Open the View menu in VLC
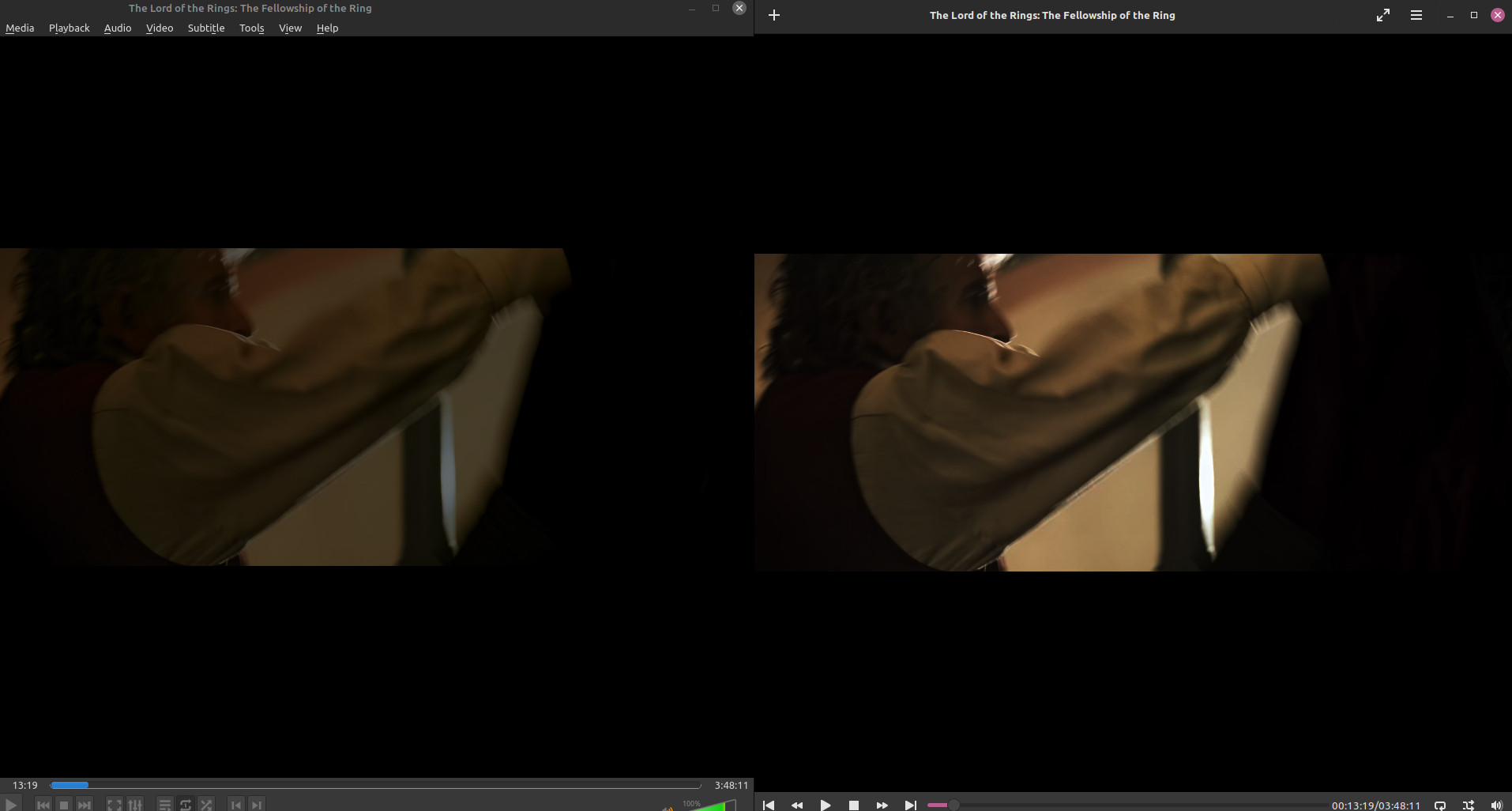Screen dimensions: 1512x811 [x=290, y=28]
